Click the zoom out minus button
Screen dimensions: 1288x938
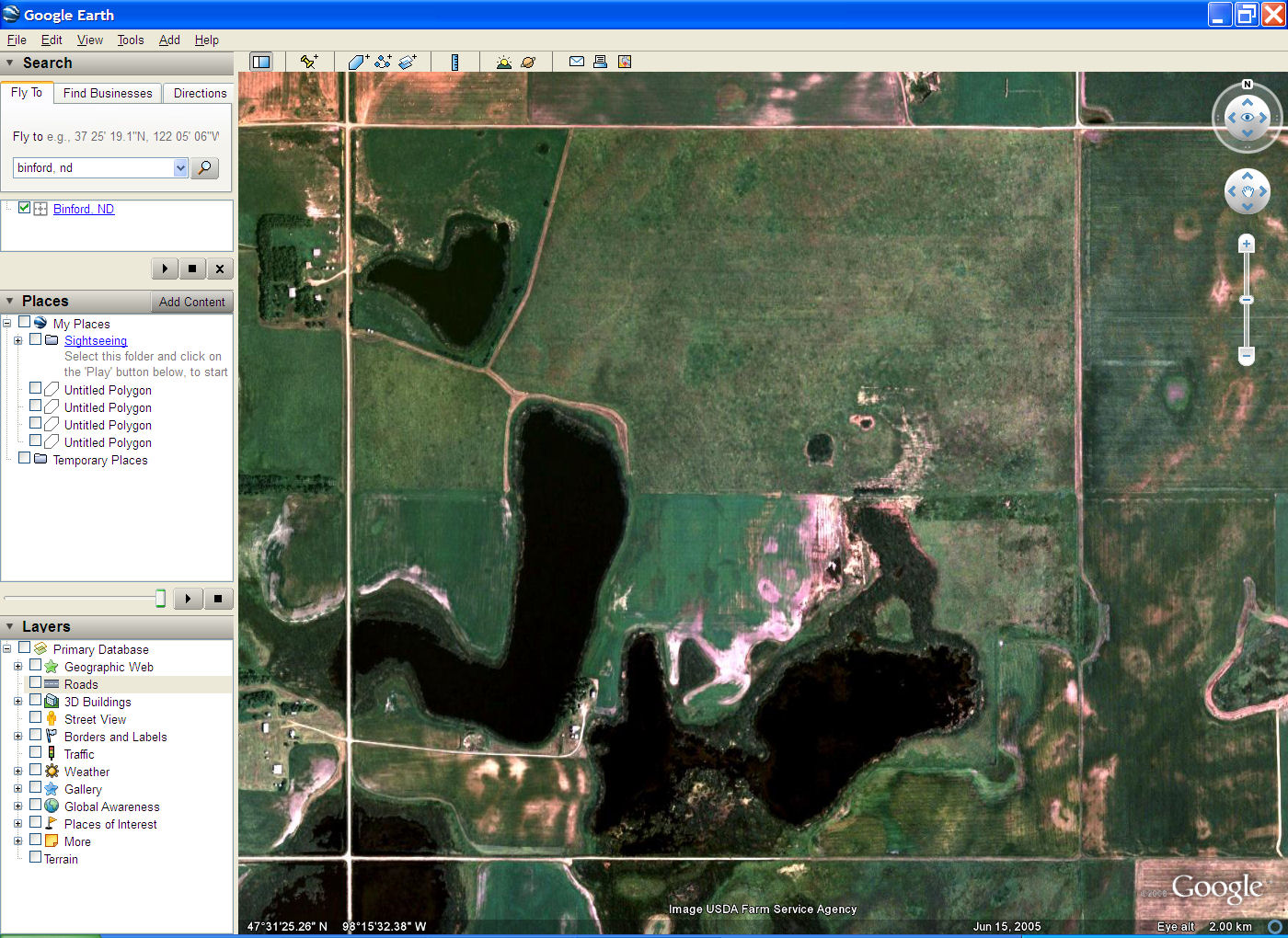pyautogui.click(x=1247, y=354)
